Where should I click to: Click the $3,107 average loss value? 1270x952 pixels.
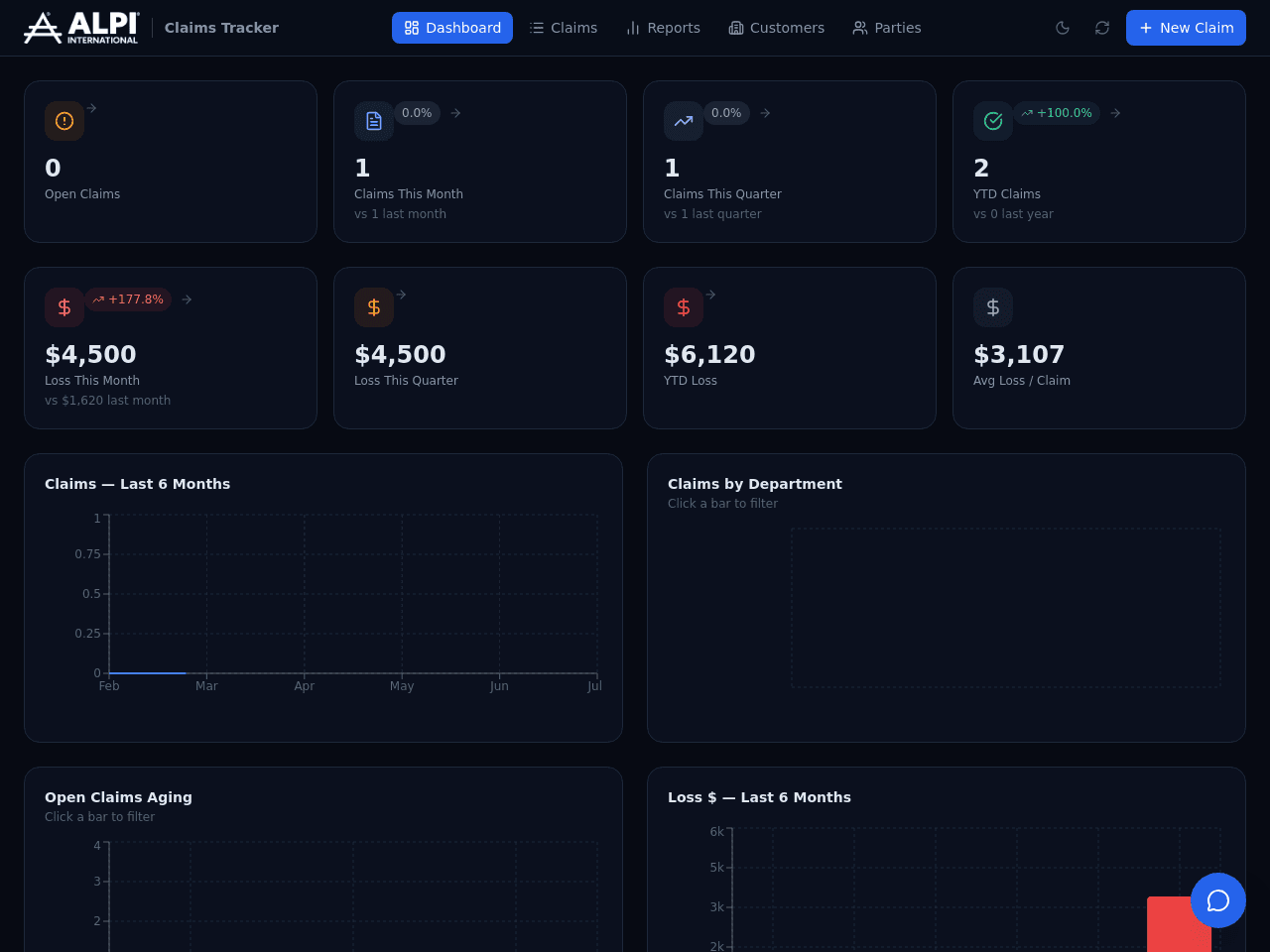click(x=1019, y=354)
